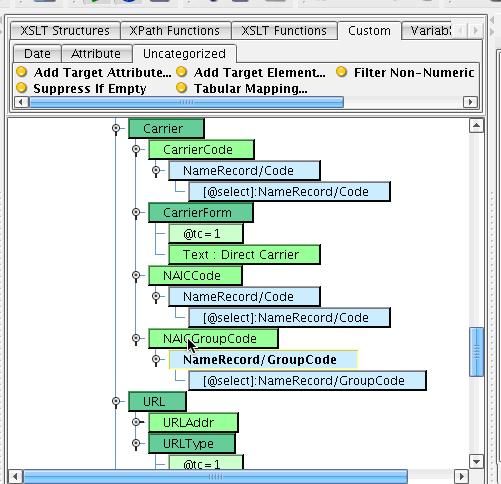Switch to the XSLT Structures tab

65,31
